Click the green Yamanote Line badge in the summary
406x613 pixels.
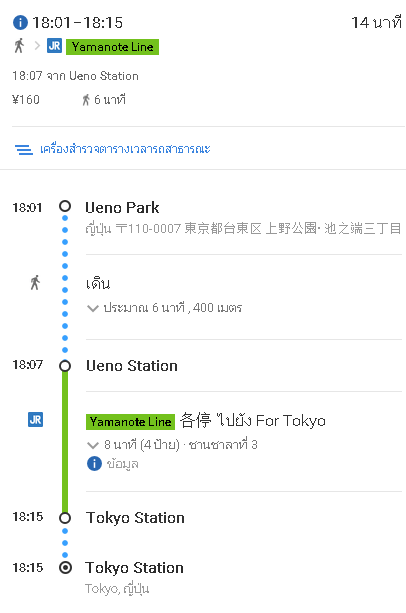click(x=113, y=47)
